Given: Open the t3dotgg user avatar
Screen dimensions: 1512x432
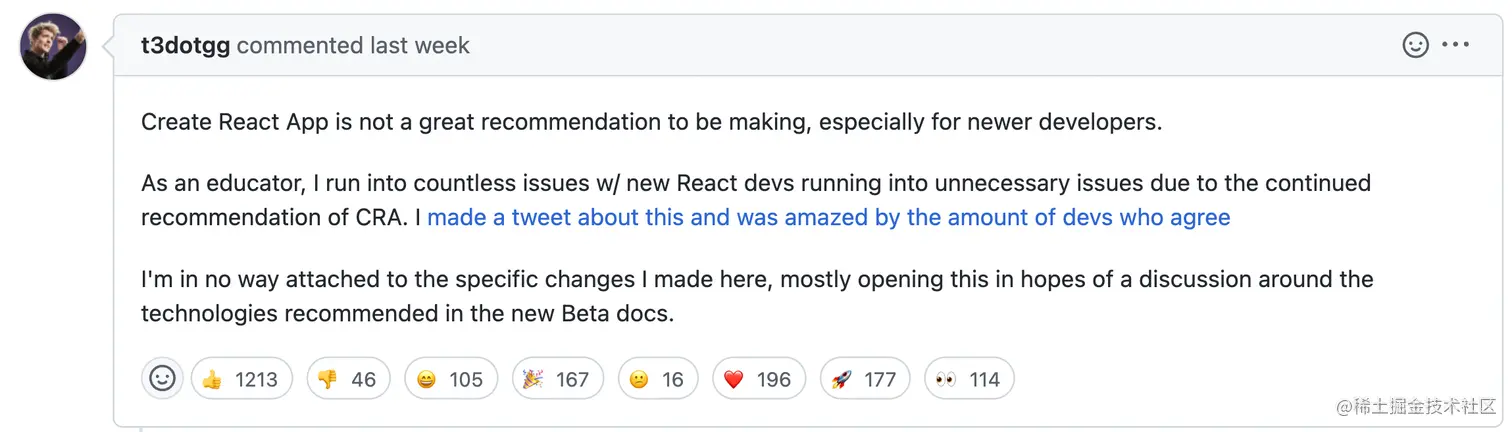Looking at the screenshot, I should pos(54,47).
